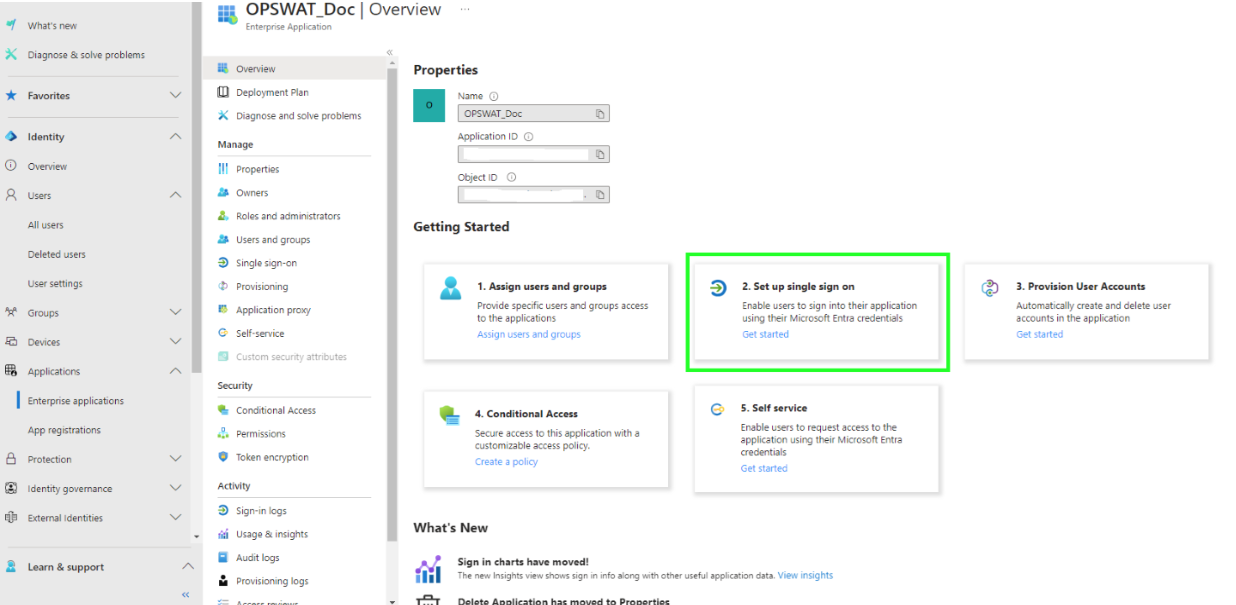This screenshot has width=1236, height=605.
Task: Click the Sign in charts bar graph icon
Action: click(428, 570)
